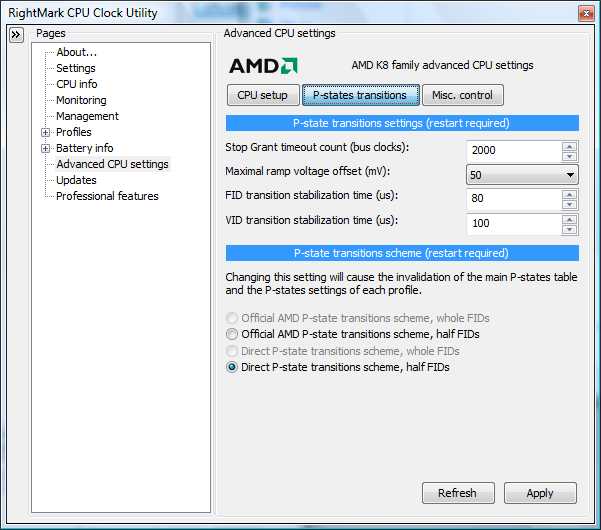
Task: Select Direct P-state transitions scheme, half FIDs
Action: tap(338, 367)
